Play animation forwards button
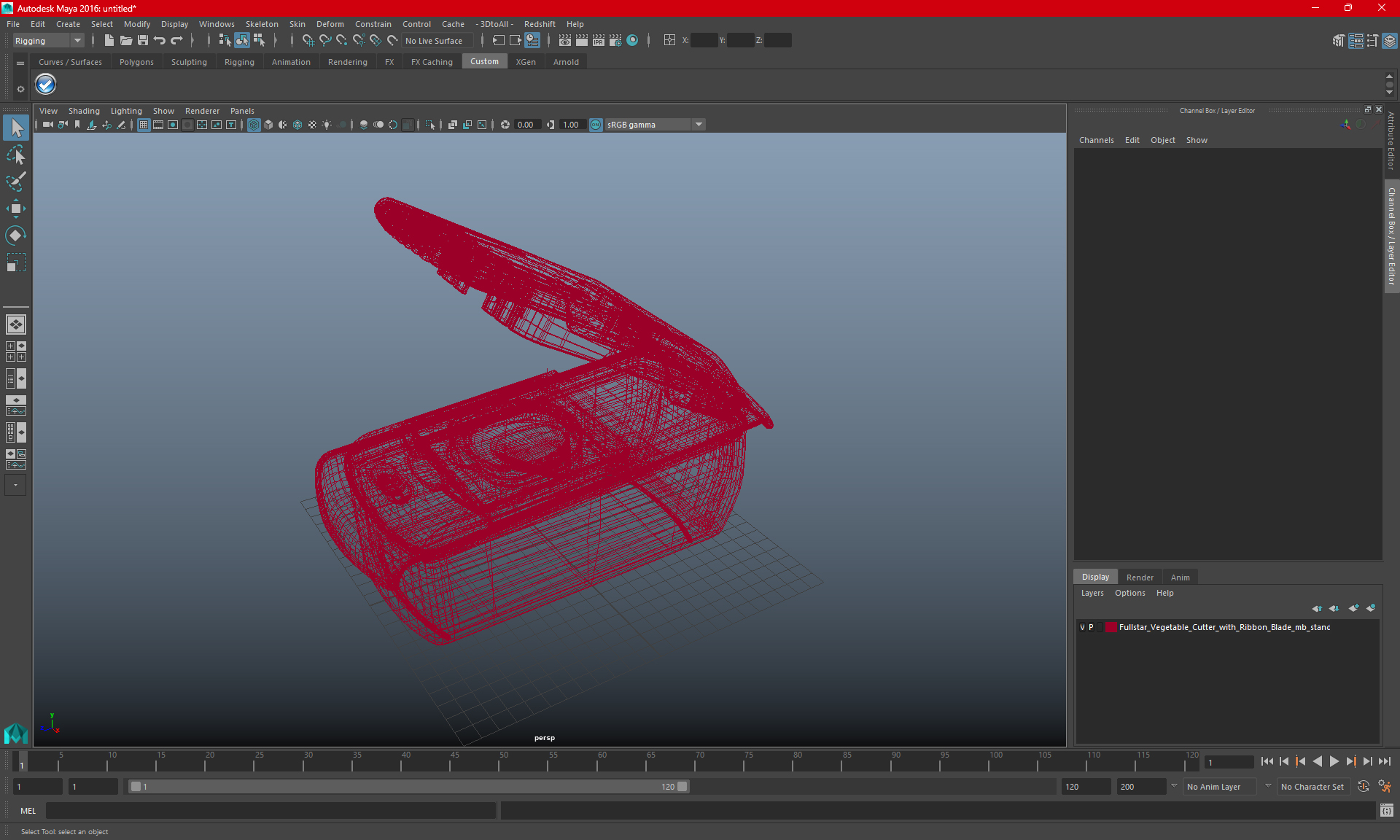The width and height of the screenshot is (1400, 840). point(1334,761)
